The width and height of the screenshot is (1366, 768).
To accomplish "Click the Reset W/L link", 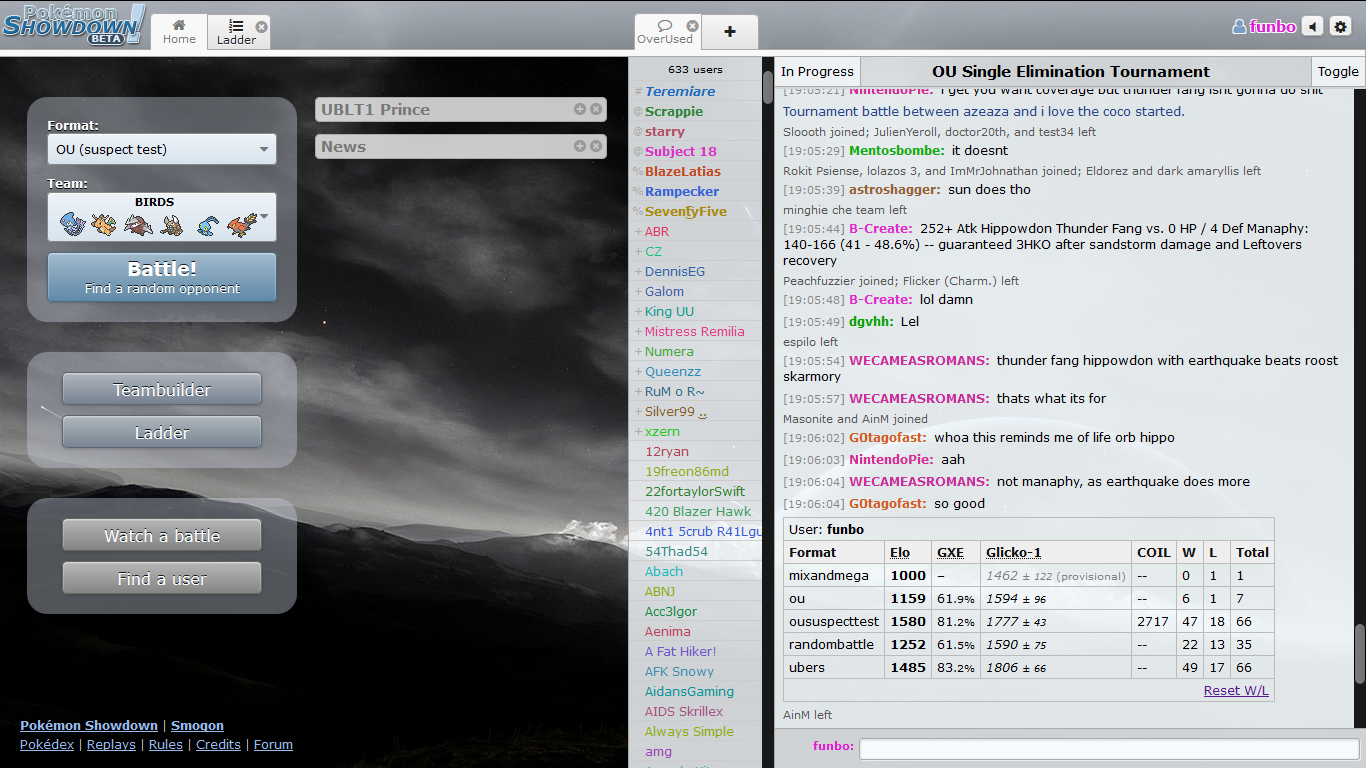I will coord(1236,690).
